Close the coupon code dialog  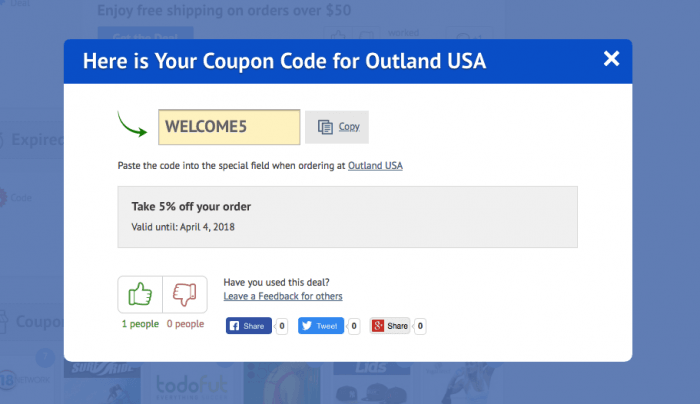pos(611,58)
